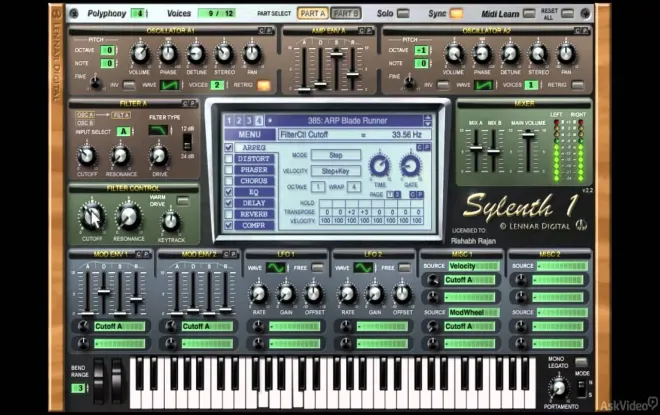Click Oscillator A1 Detune knob
This screenshot has width=660, height=415.
(196, 54)
